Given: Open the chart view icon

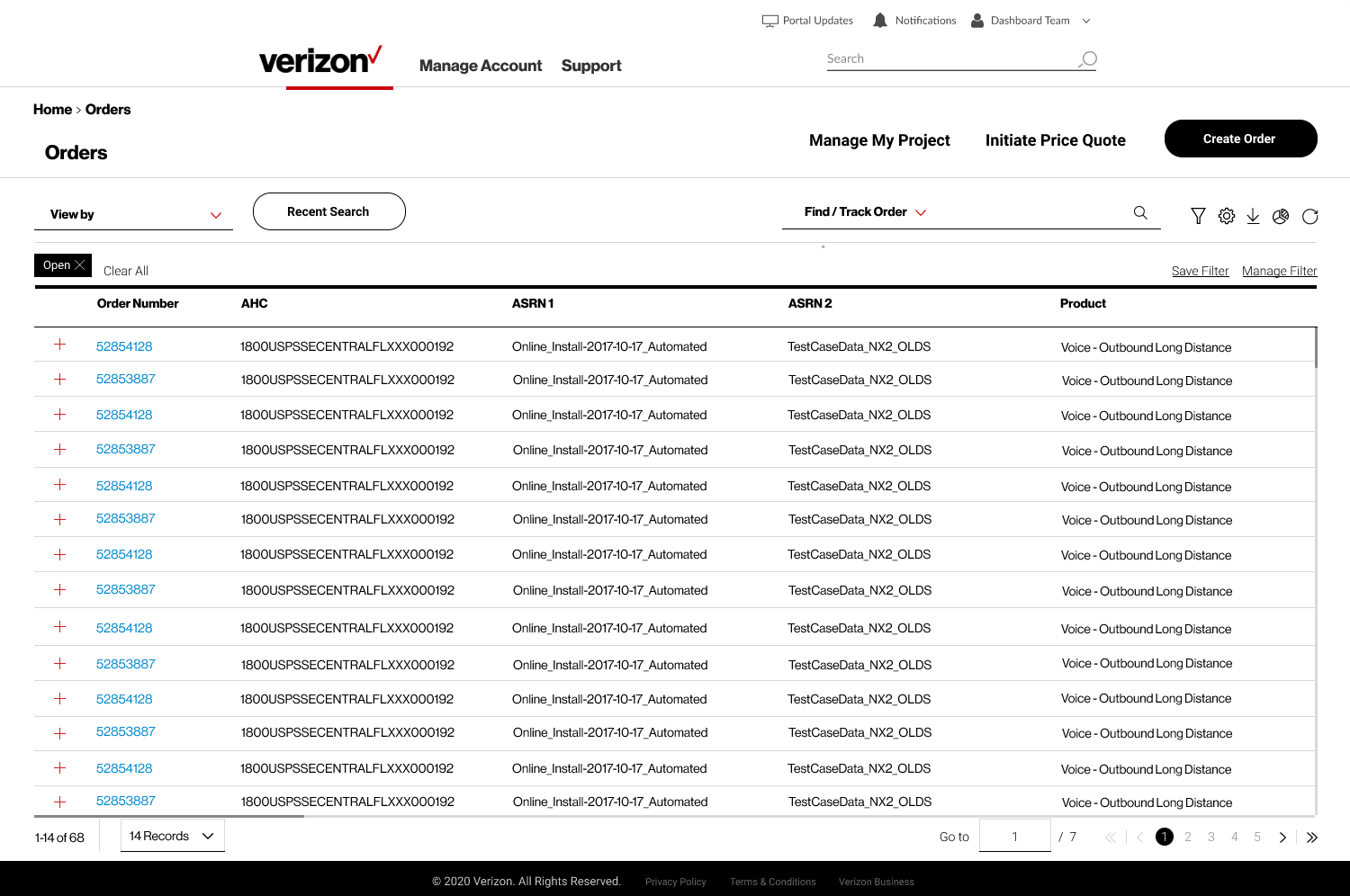Looking at the screenshot, I should [x=1281, y=216].
